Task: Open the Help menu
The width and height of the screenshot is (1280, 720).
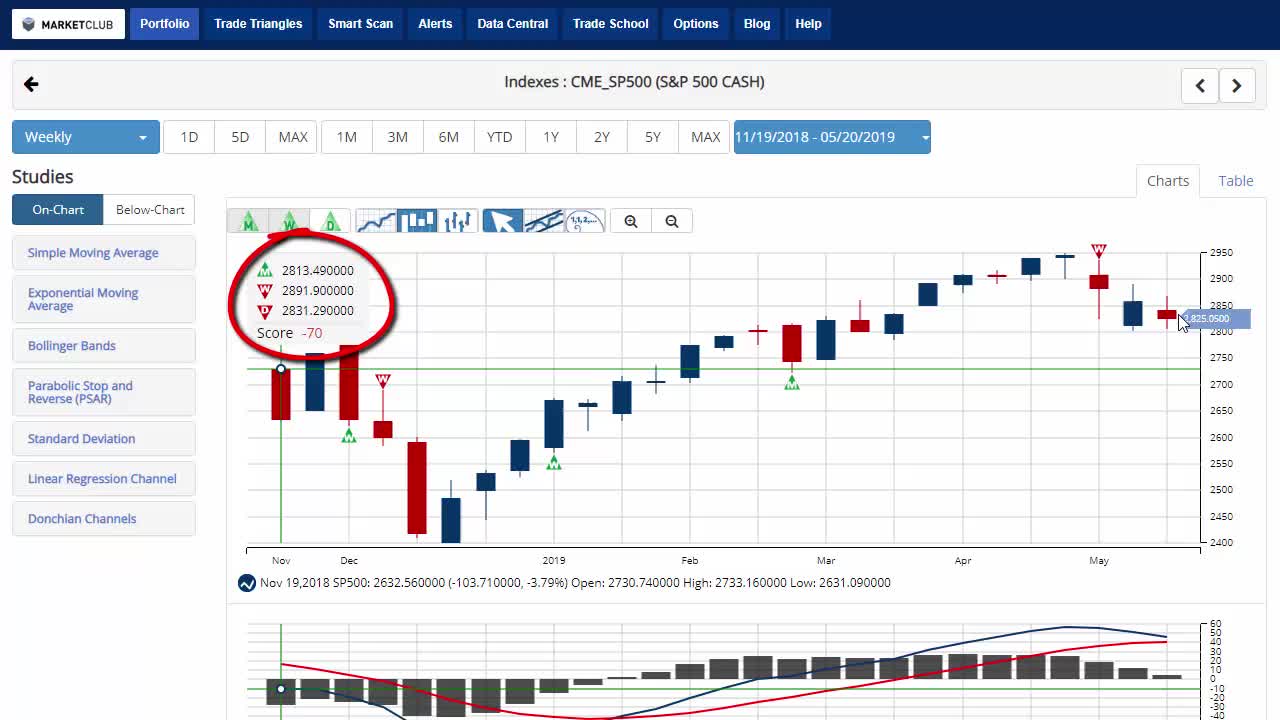Action: [x=808, y=24]
